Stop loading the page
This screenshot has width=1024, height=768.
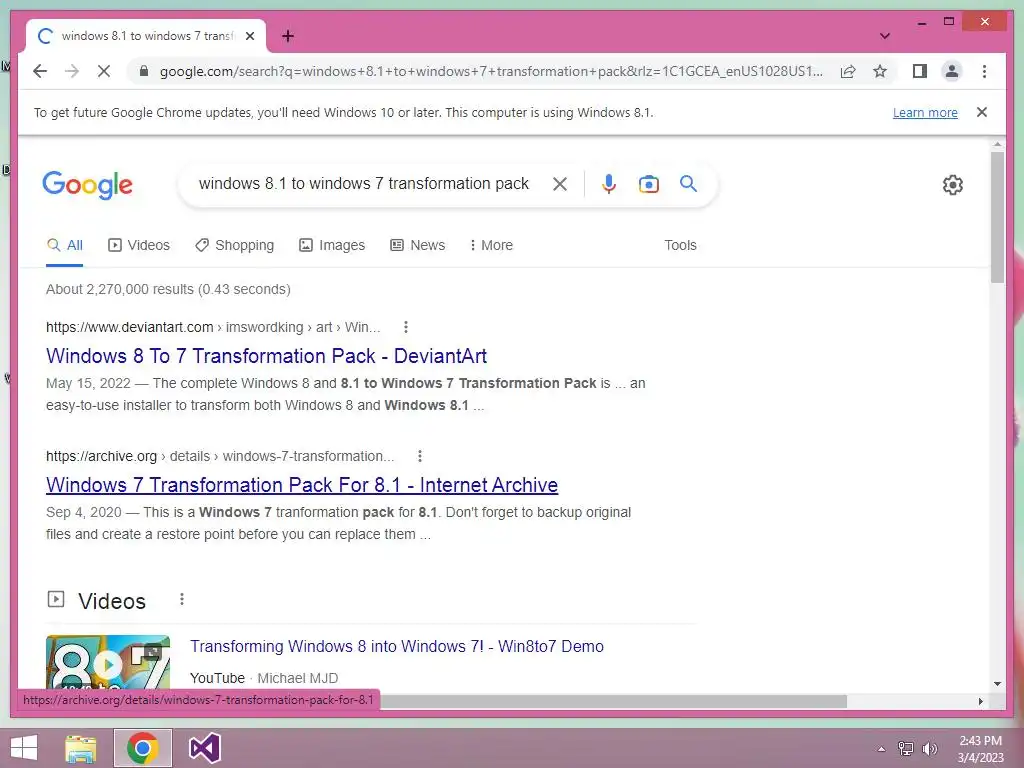[x=104, y=71]
